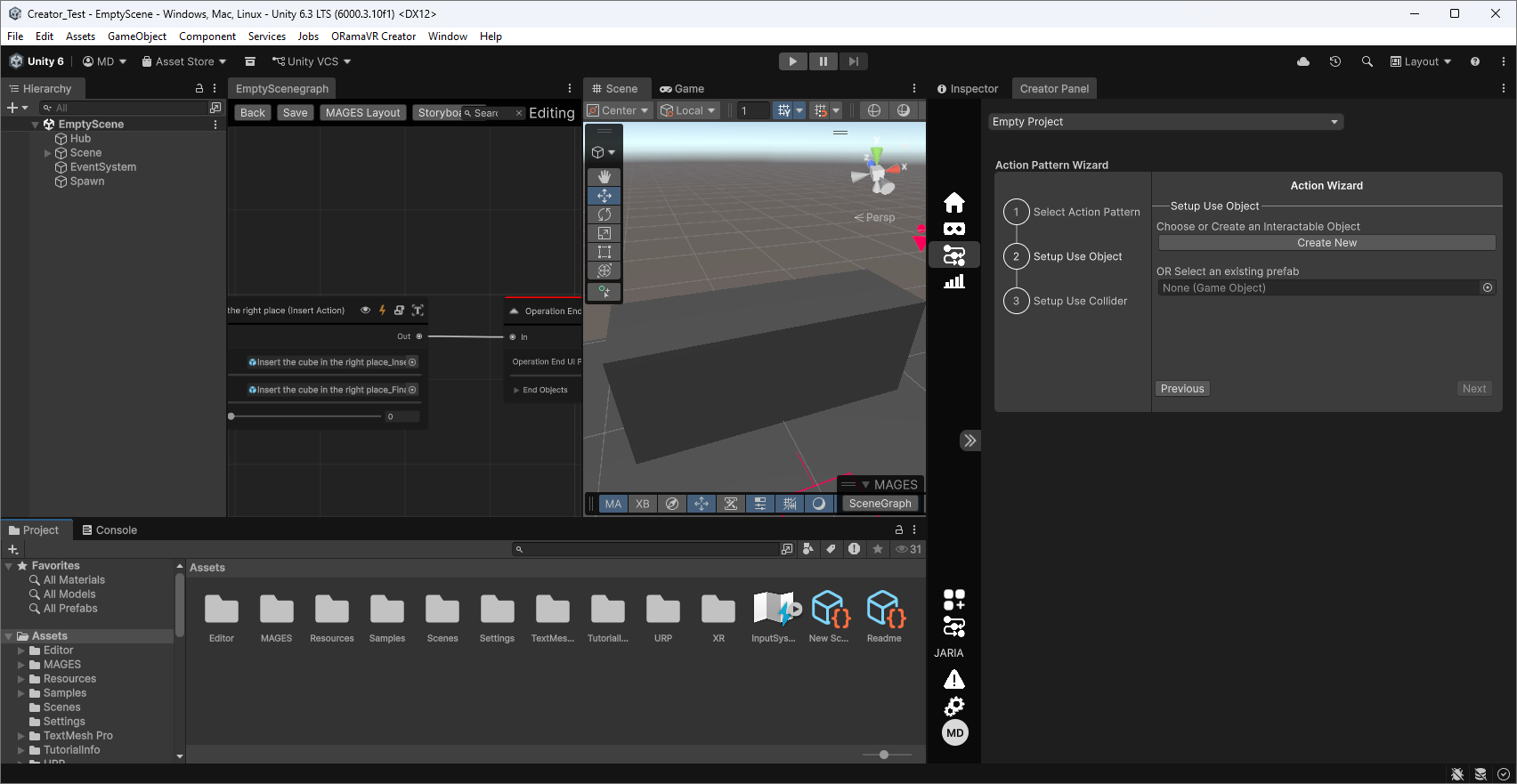
Task: Select the Scale tool
Action: point(604,233)
